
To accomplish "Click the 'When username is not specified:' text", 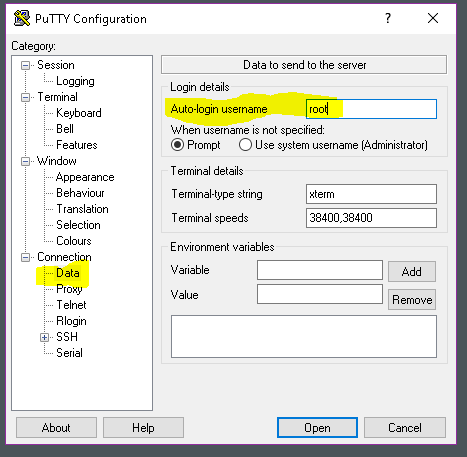I will click(248, 130).
